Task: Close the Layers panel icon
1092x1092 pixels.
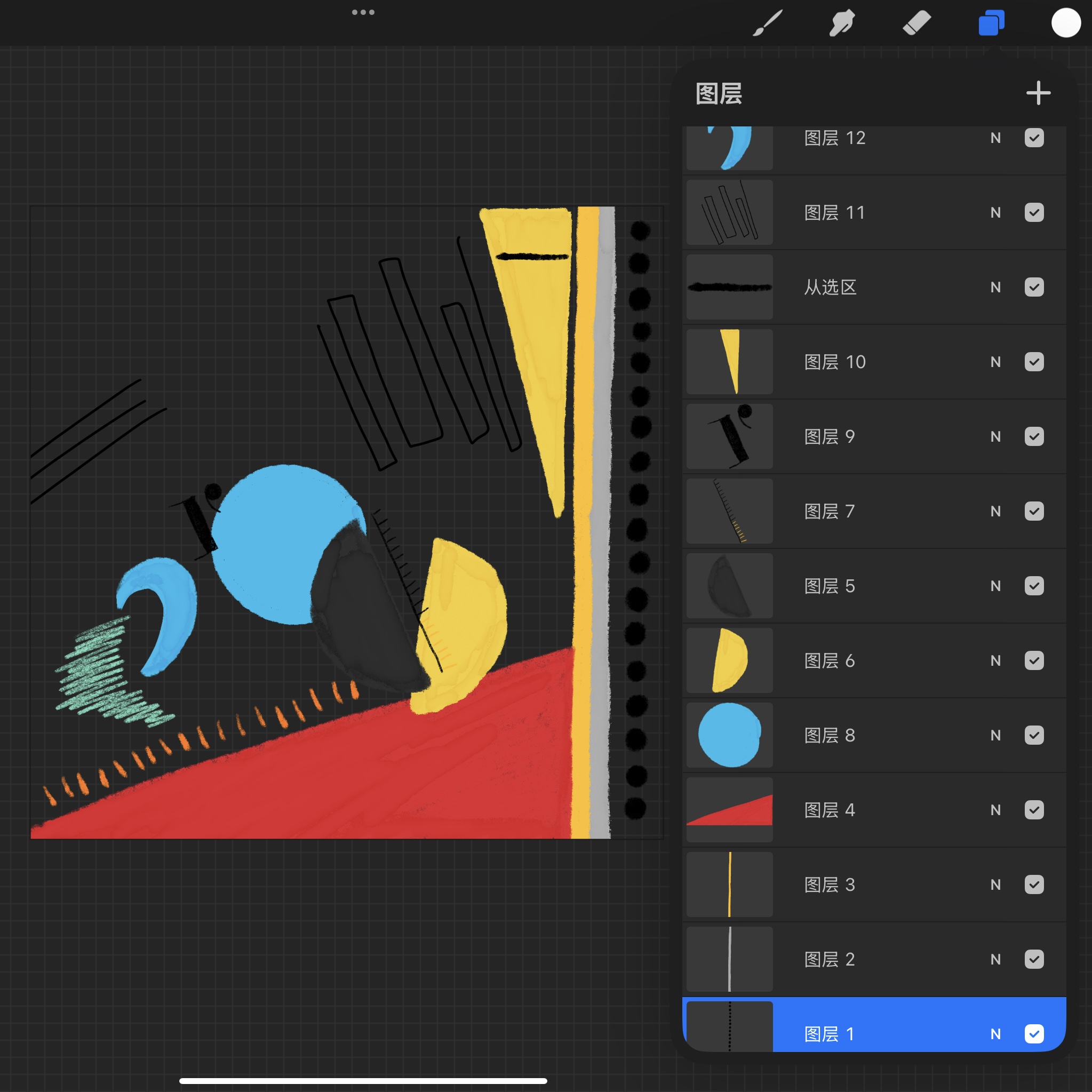Action: pos(991,23)
